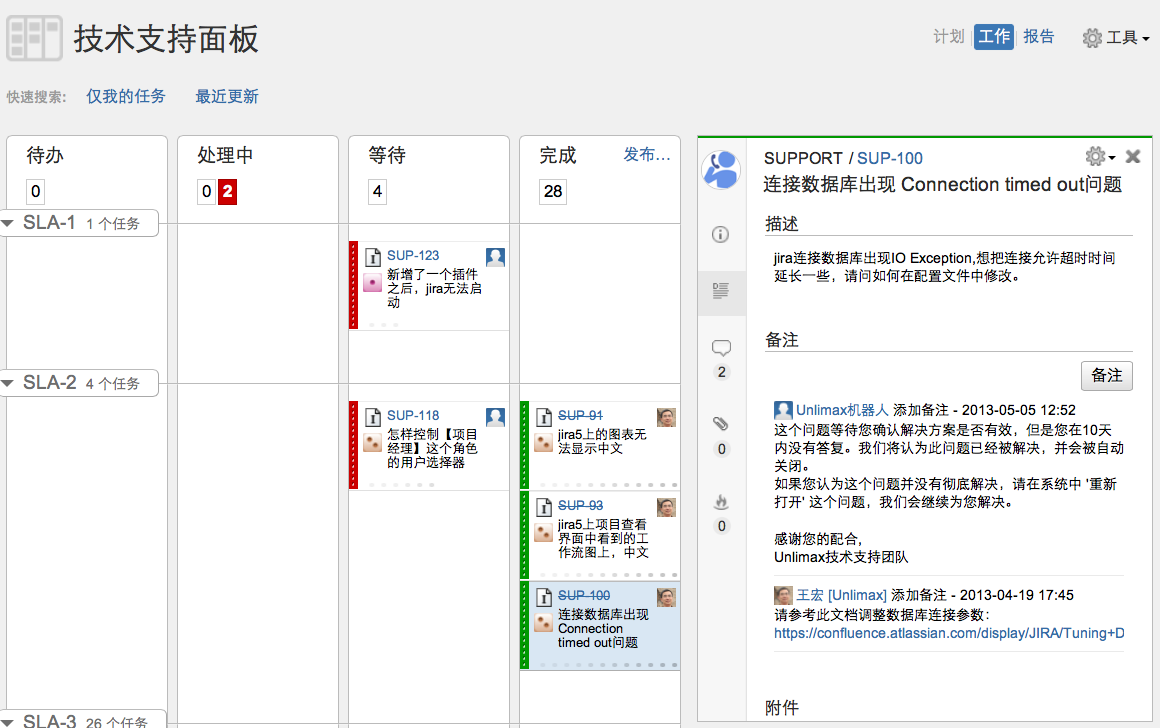Open the issue detail gear dropdown

click(1099, 157)
